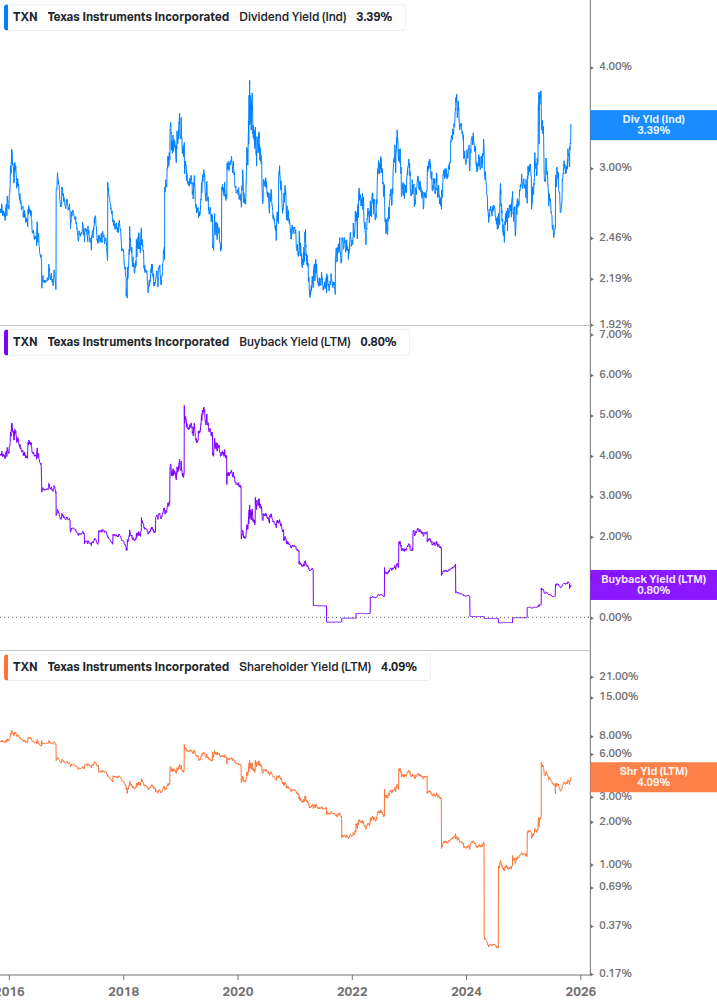Click the 6.00% tick on buyback yield axis

(x=615, y=374)
